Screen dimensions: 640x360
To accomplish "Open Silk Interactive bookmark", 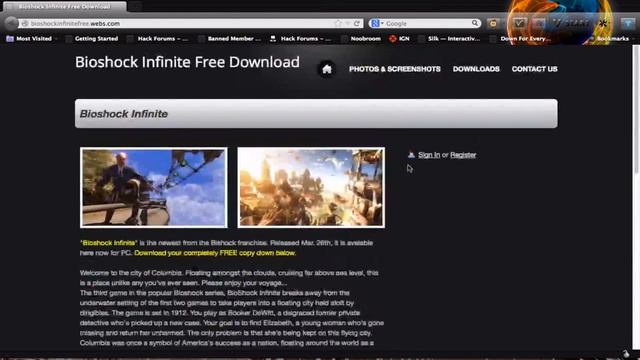I will [x=449, y=38].
